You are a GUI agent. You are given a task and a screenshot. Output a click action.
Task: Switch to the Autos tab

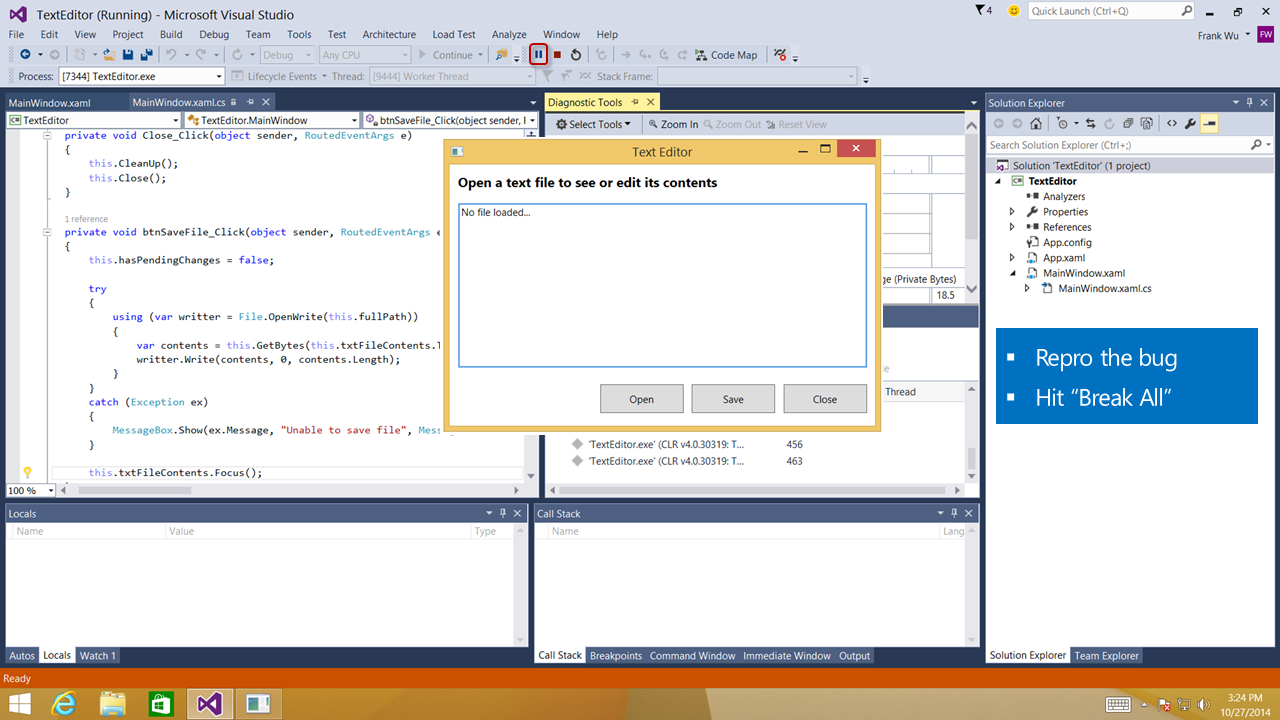22,655
